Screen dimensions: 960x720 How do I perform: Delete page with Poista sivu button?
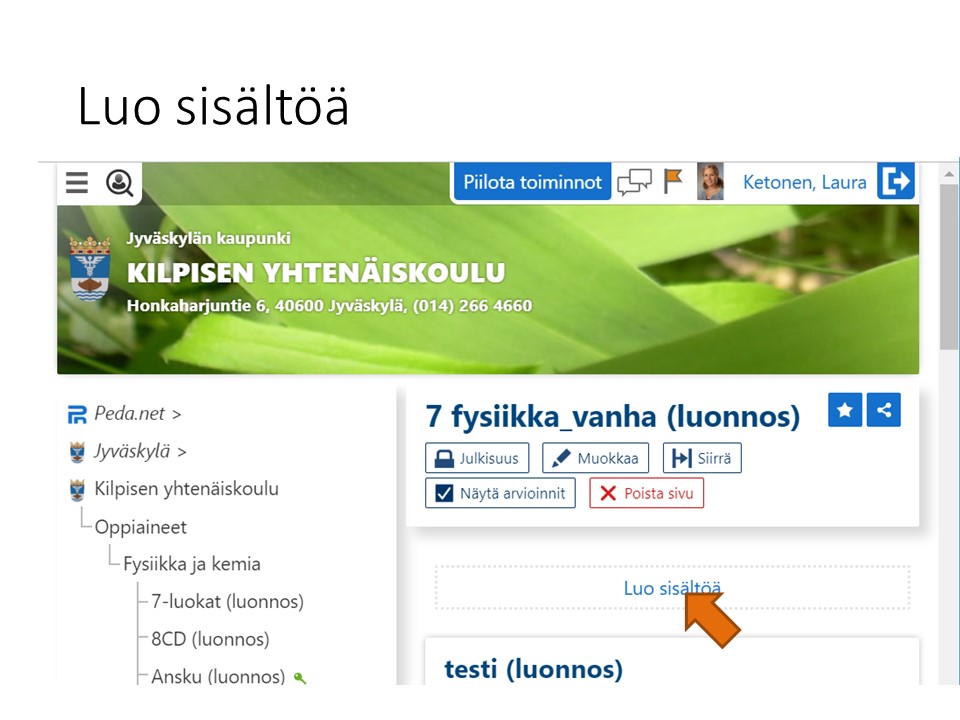coord(646,493)
